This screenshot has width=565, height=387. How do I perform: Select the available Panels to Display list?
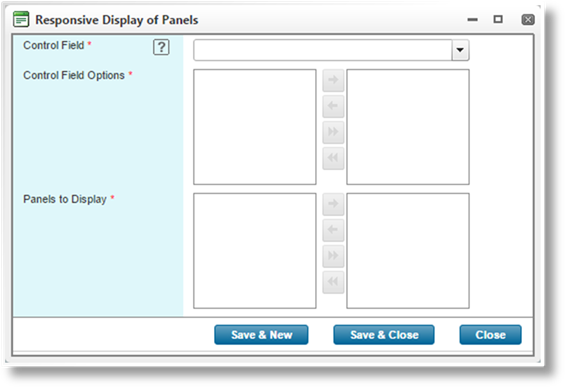click(x=255, y=251)
